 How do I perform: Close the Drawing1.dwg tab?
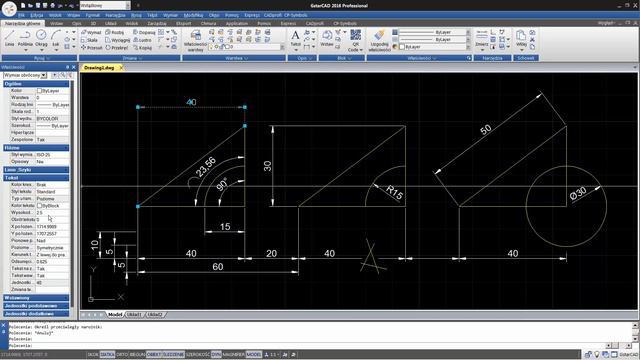[x=121, y=68]
